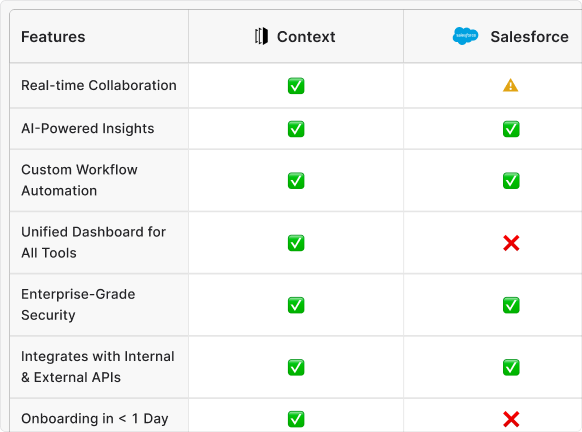Click Context's check for Onboarding in < 1 Day

point(296,419)
